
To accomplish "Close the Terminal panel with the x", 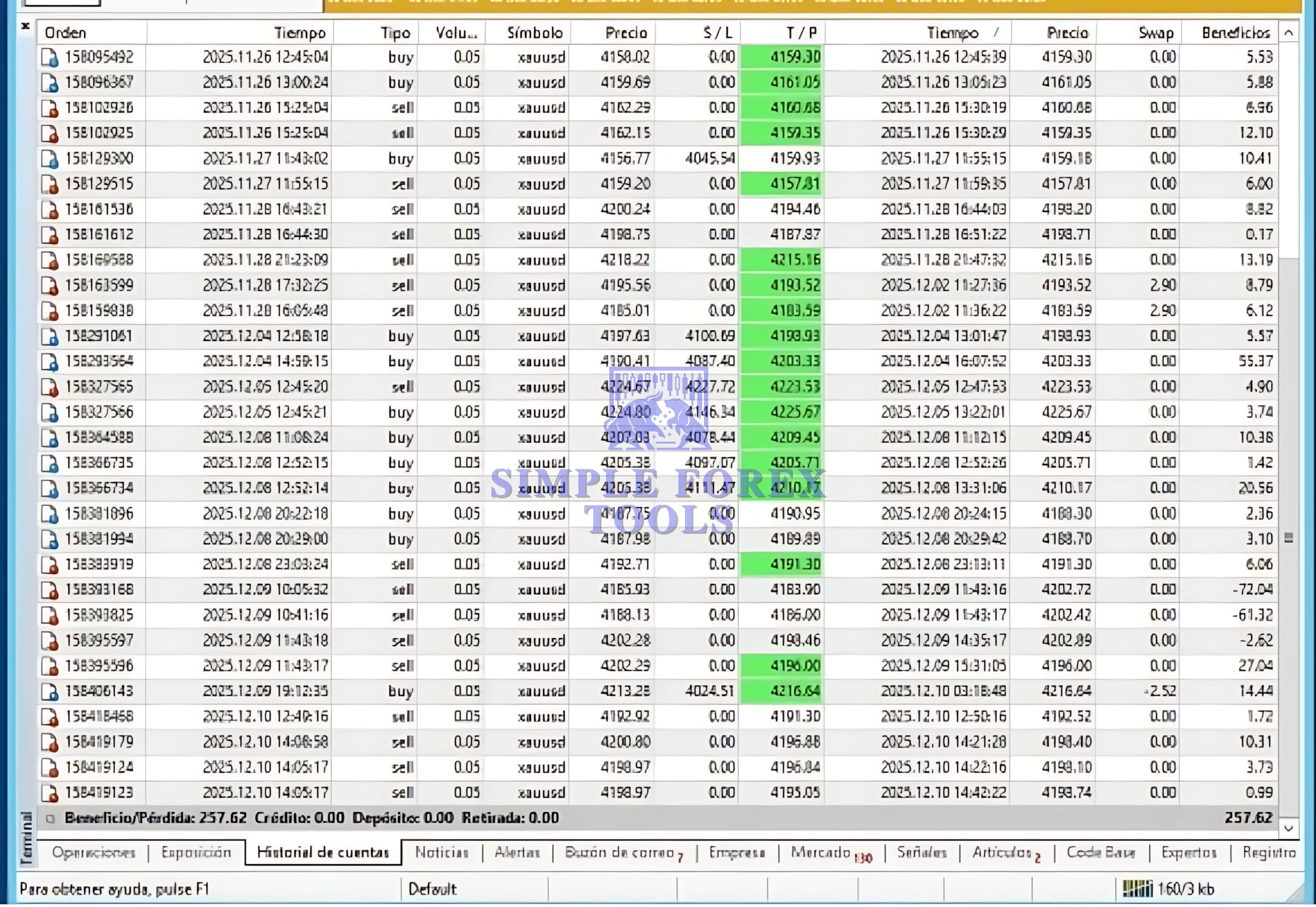I will coord(25,26).
